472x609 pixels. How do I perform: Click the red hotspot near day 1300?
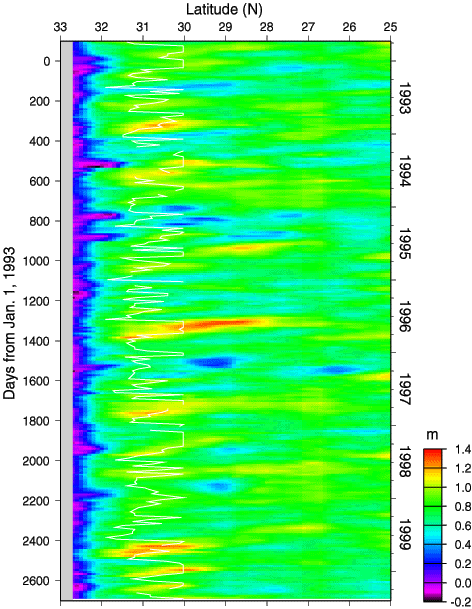(221, 323)
